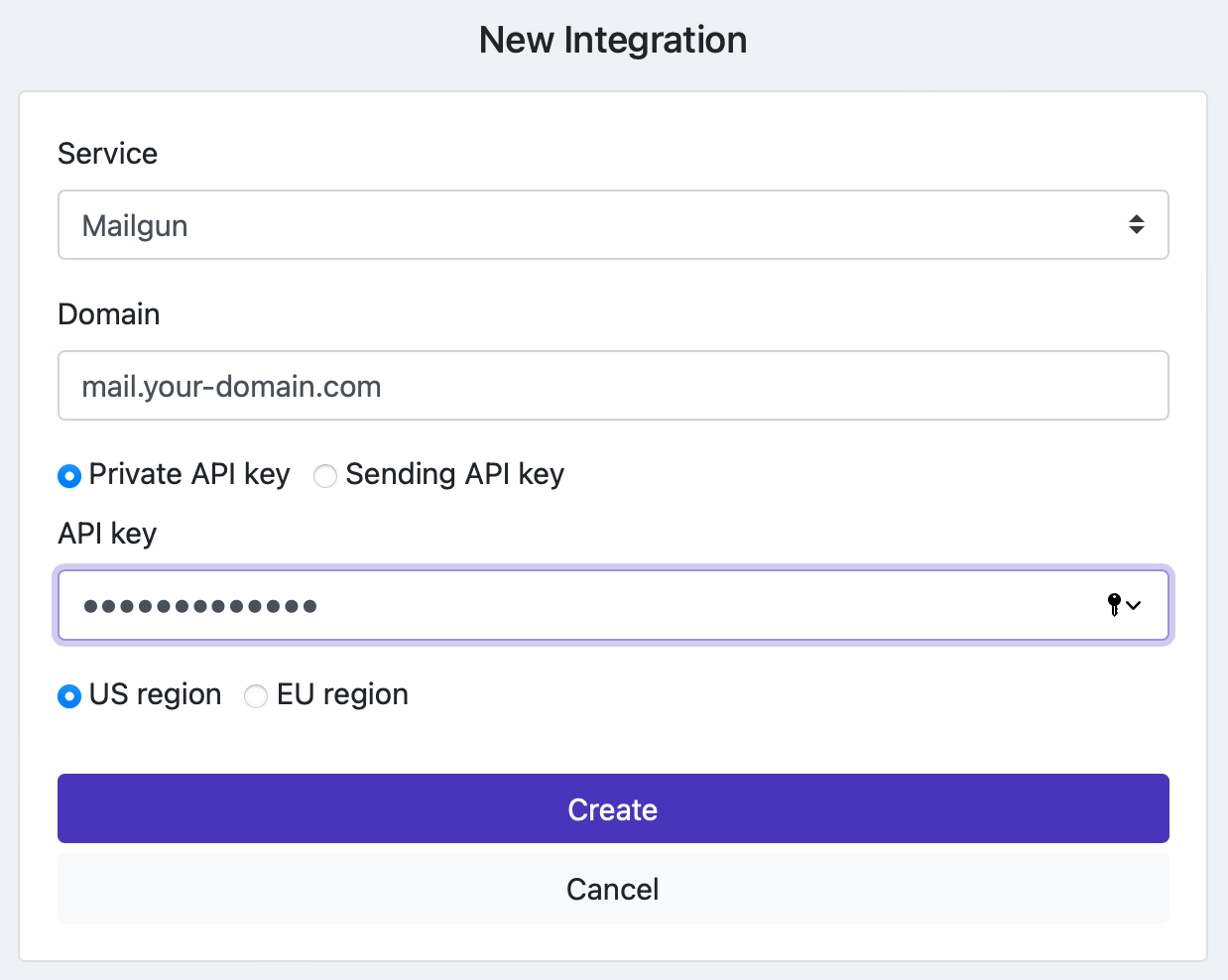Select the US region radio button
Viewport: 1228px width, 980px height.
click(69, 696)
